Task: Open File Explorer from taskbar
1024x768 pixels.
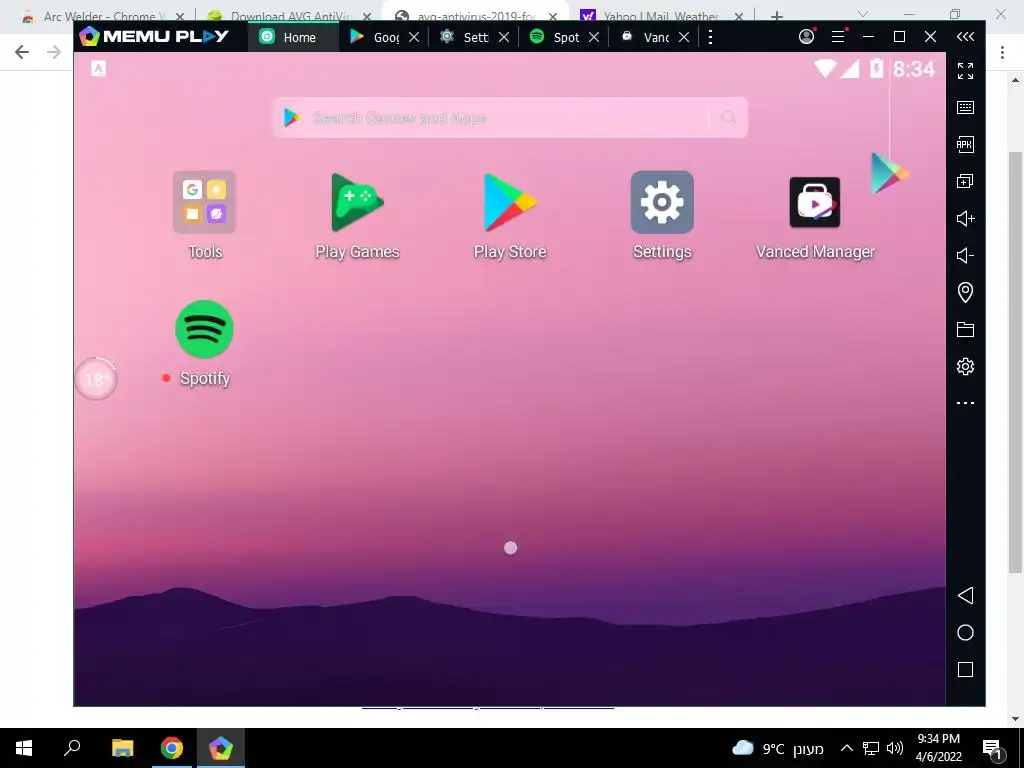Action: tap(122, 748)
